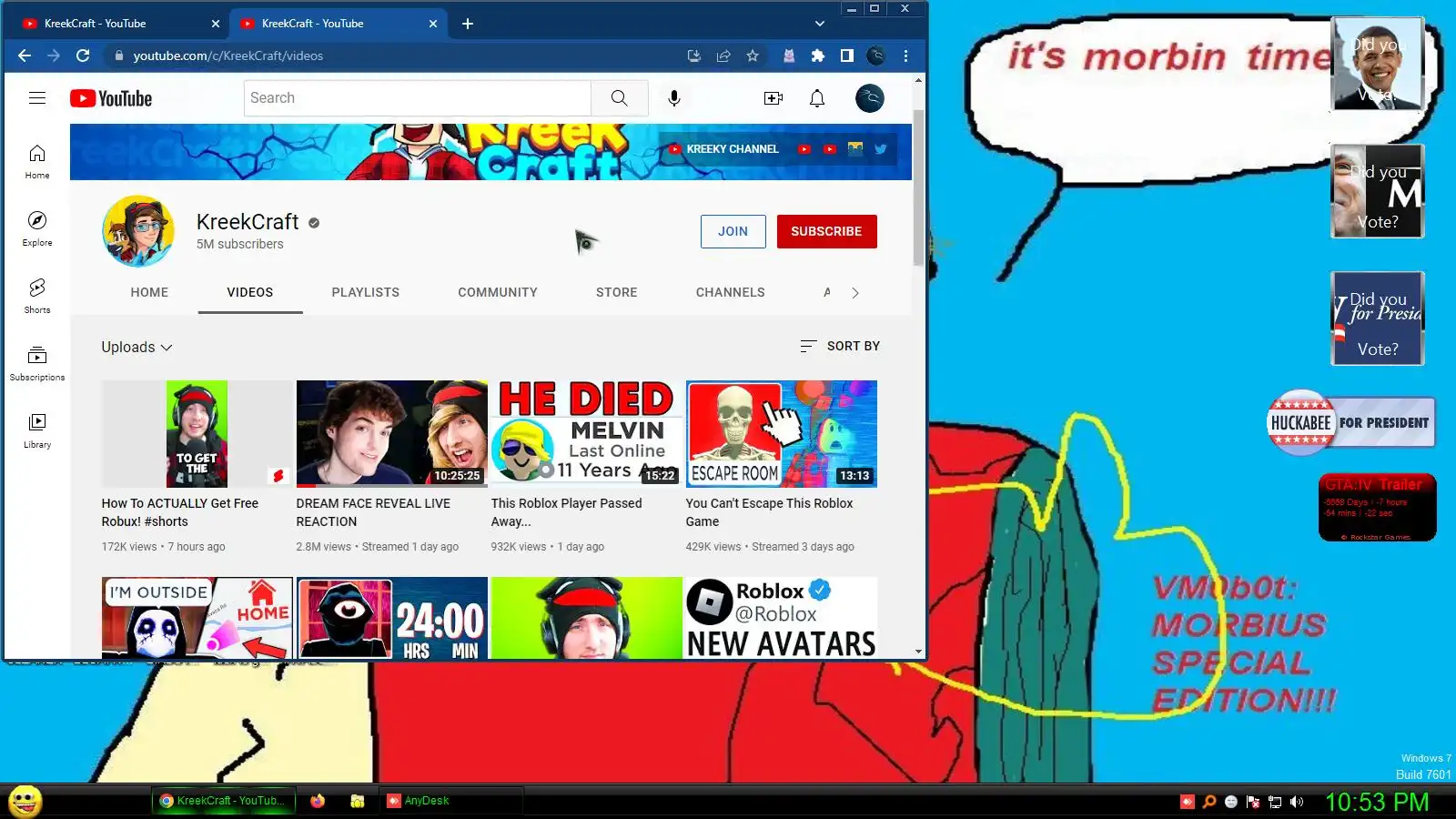Open the Chrome profile avatar
The width and height of the screenshot is (1456, 819).
tap(876, 56)
